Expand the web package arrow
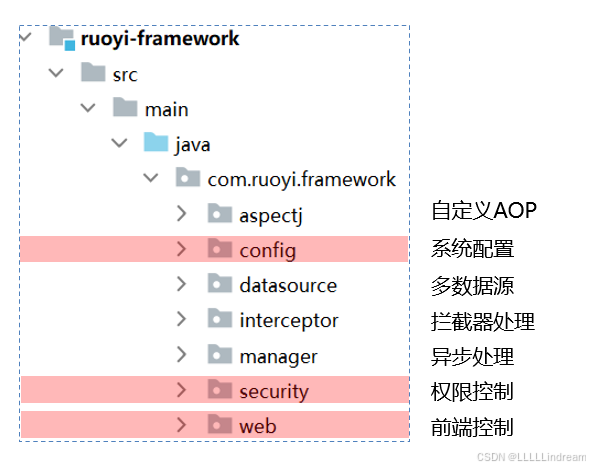590x468 pixels. (181, 425)
